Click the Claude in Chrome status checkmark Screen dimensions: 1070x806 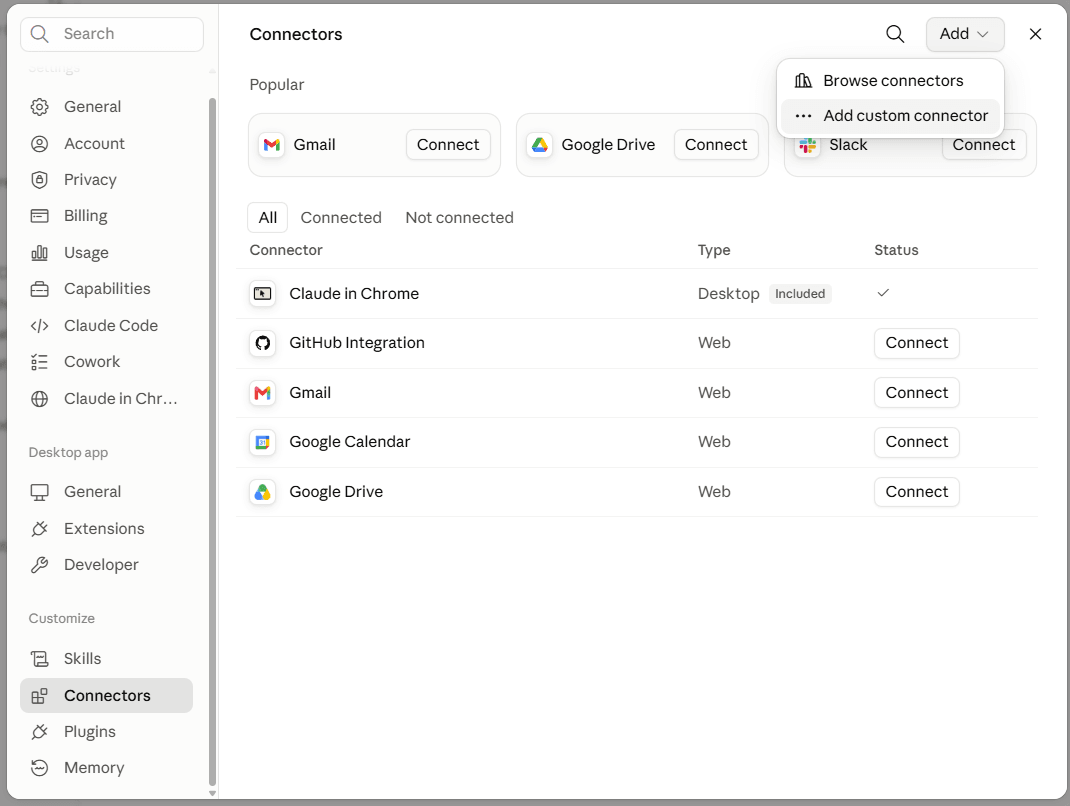pos(883,293)
